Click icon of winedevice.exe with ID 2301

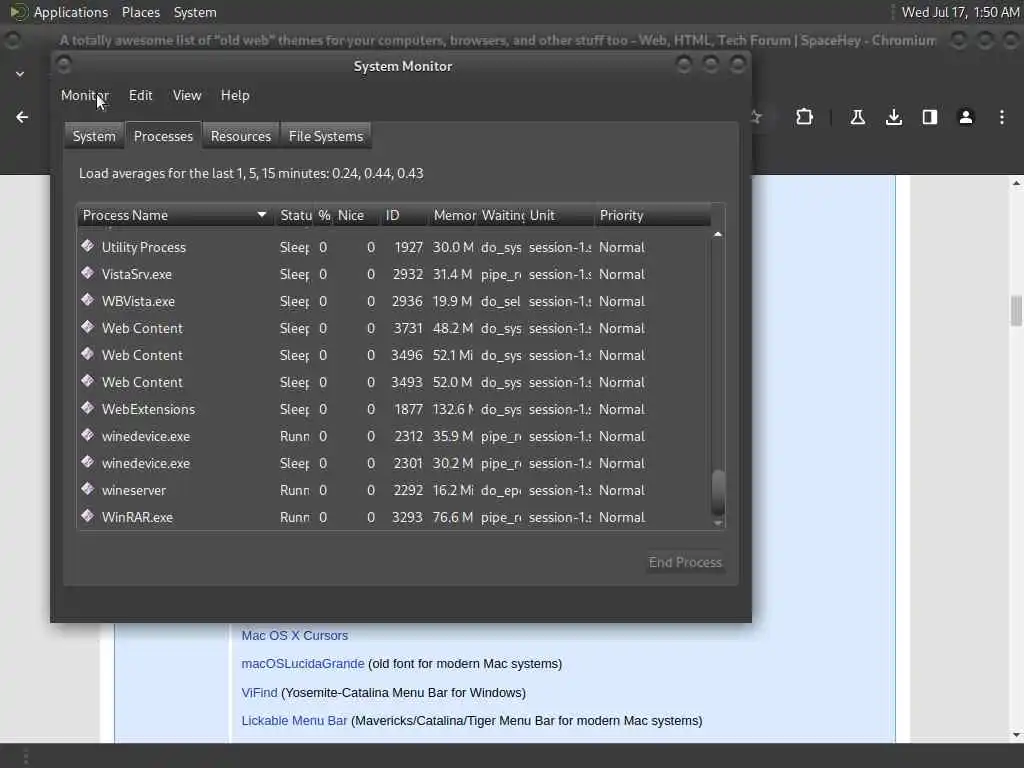(88, 462)
